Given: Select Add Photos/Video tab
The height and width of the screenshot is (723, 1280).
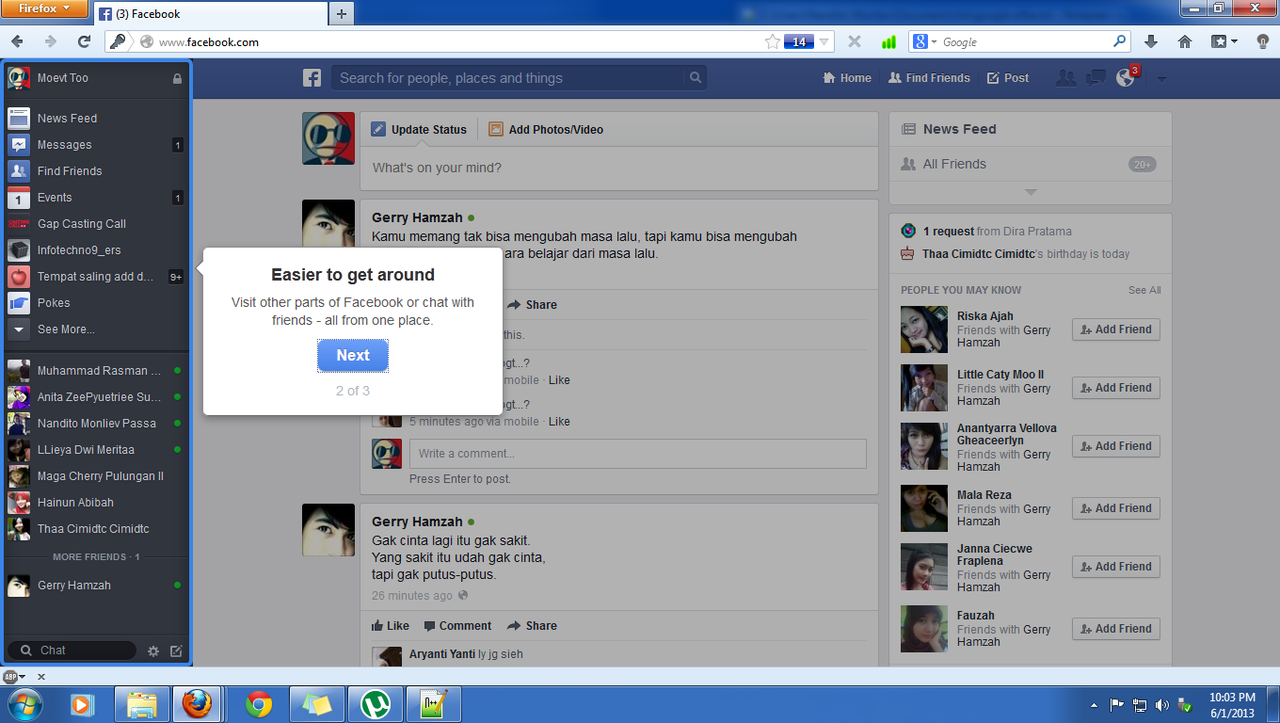Looking at the screenshot, I should 546,129.
